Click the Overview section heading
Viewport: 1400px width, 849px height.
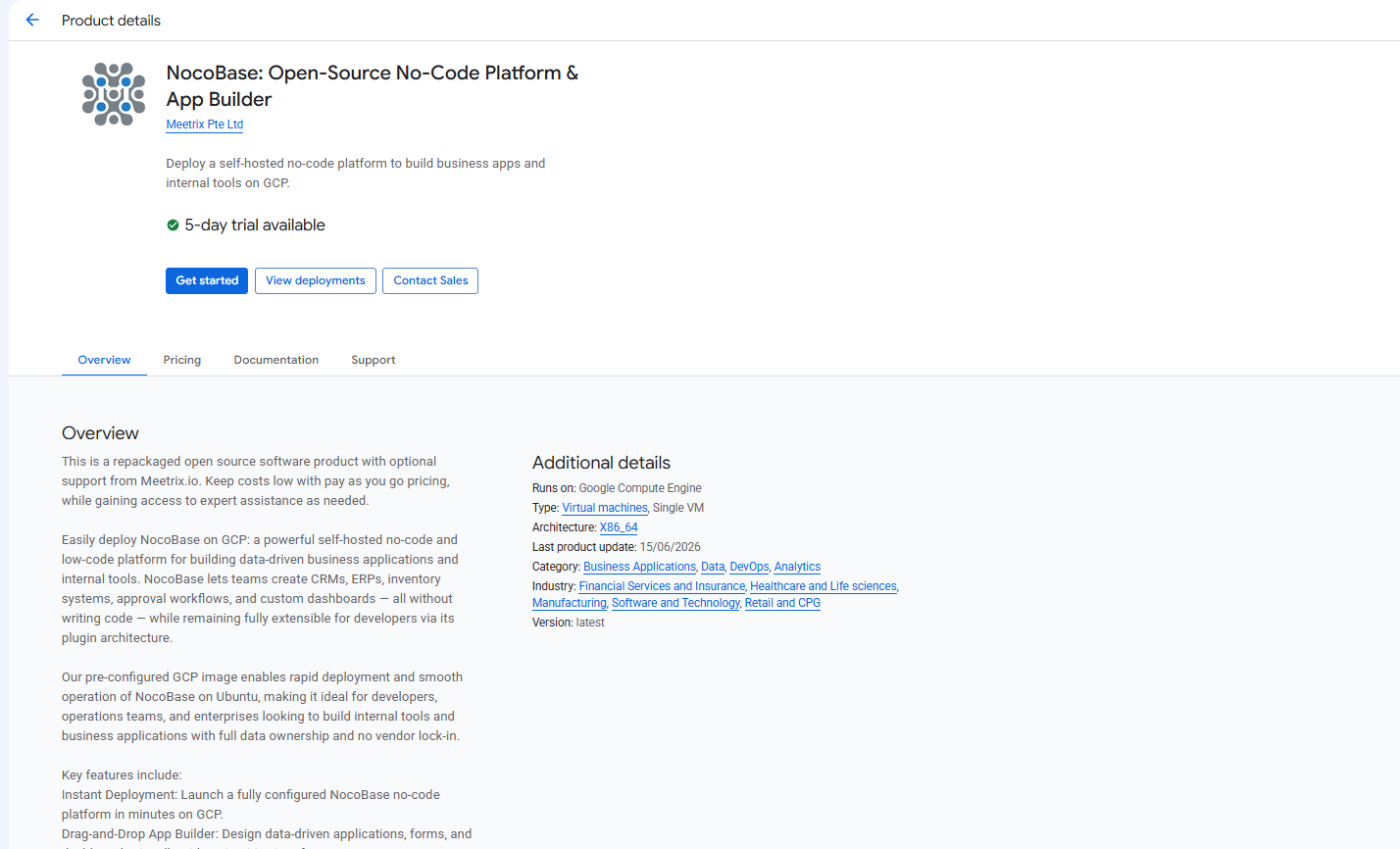100,433
